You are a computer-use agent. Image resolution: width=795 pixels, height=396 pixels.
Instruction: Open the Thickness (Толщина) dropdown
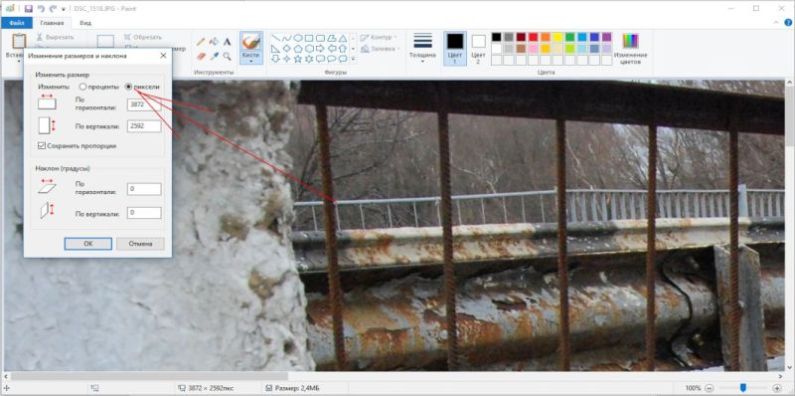[422, 48]
